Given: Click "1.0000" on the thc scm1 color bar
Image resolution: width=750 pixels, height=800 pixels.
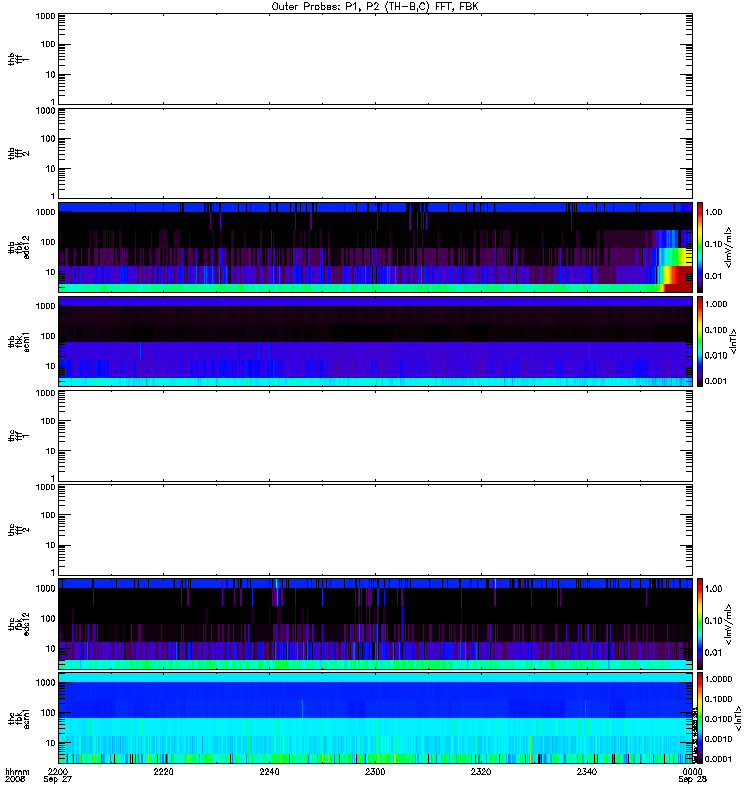Looking at the screenshot, I should coord(718,679).
